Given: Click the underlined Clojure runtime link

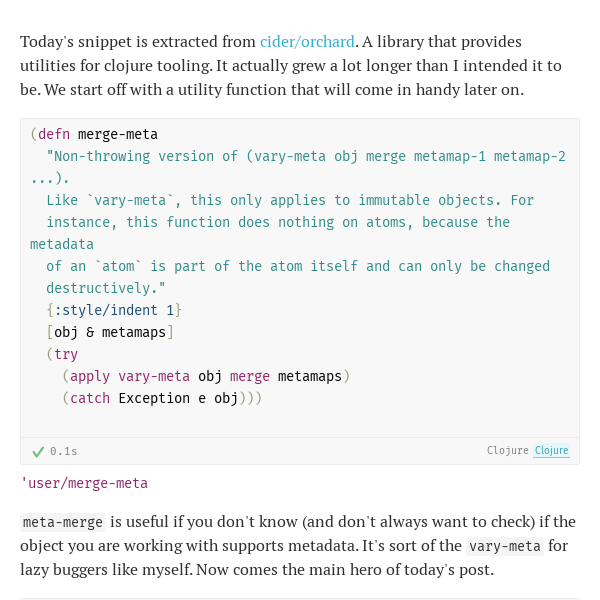Looking at the screenshot, I should [x=551, y=450].
